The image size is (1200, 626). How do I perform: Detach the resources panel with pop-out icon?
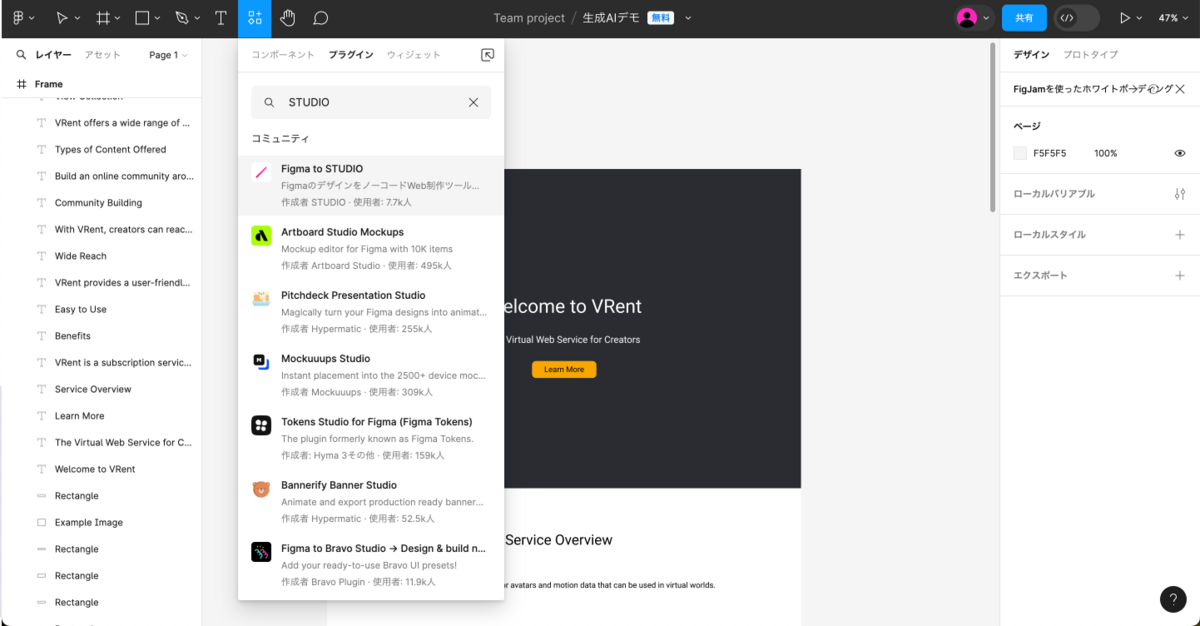pyautogui.click(x=487, y=55)
